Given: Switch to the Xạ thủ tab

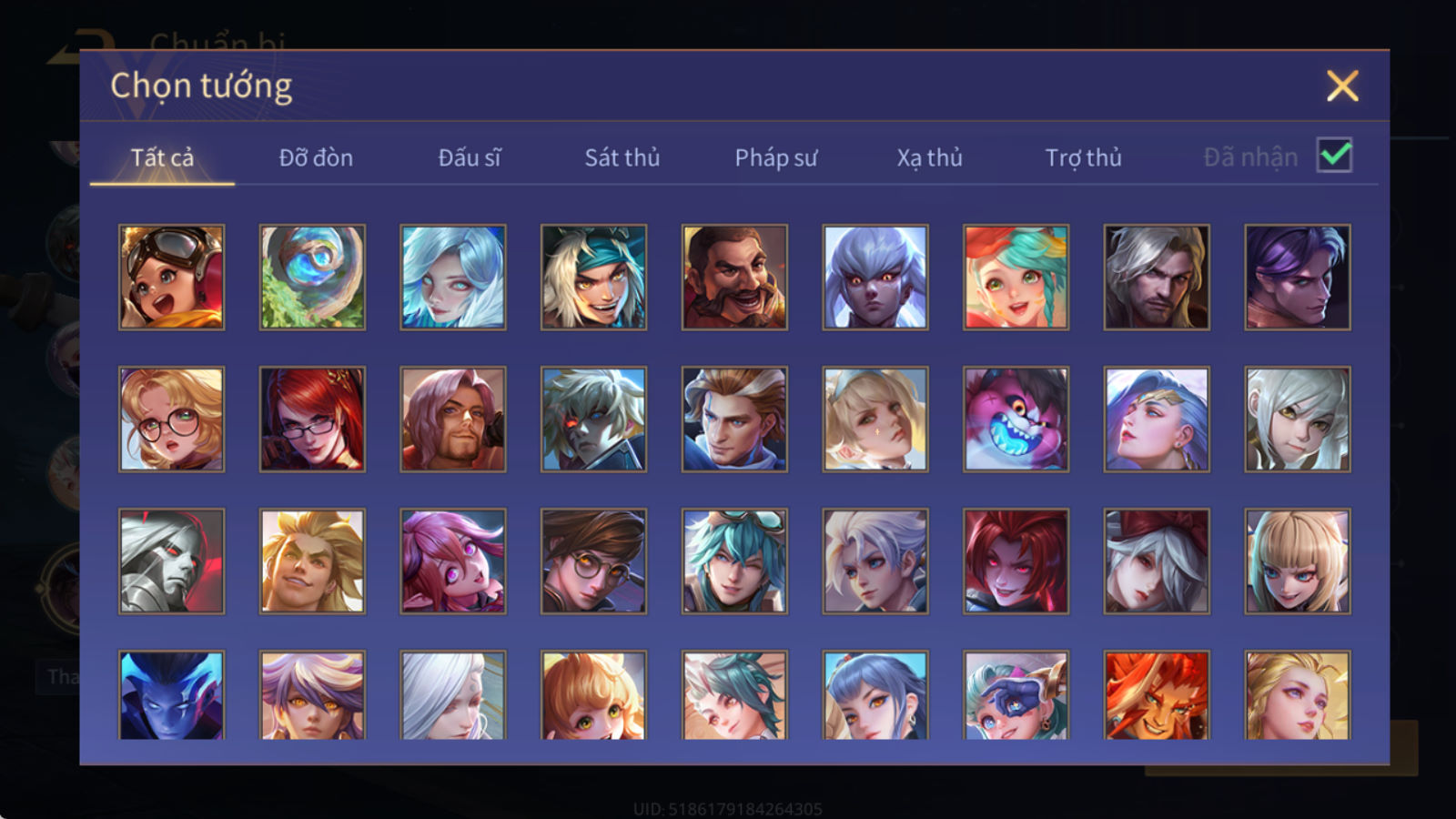Looking at the screenshot, I should [929, 157].
